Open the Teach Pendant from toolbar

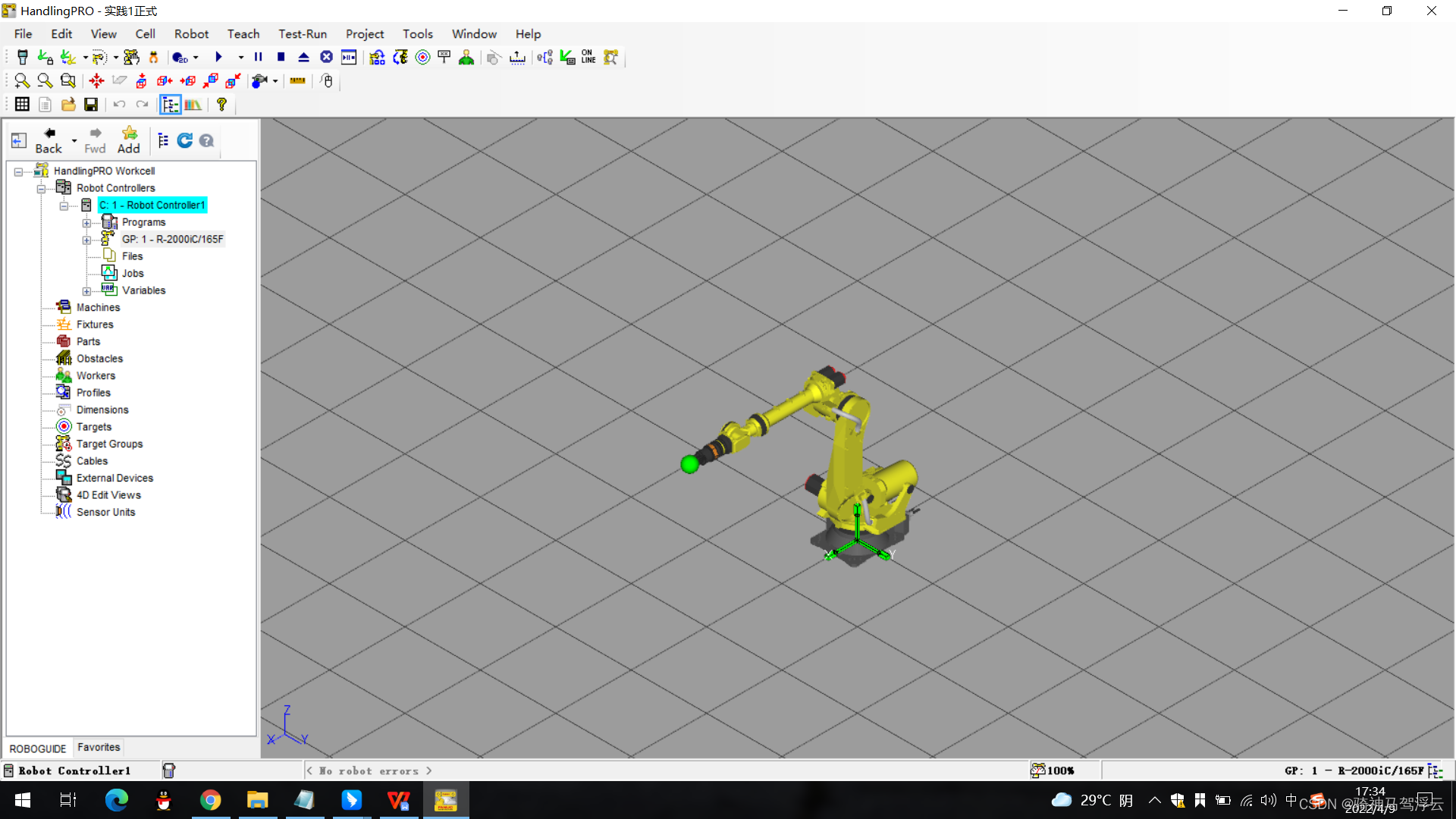point(22,58)
